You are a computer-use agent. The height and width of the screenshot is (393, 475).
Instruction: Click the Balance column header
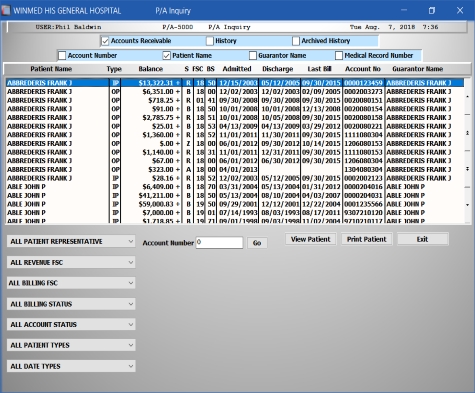pos(151,69)
